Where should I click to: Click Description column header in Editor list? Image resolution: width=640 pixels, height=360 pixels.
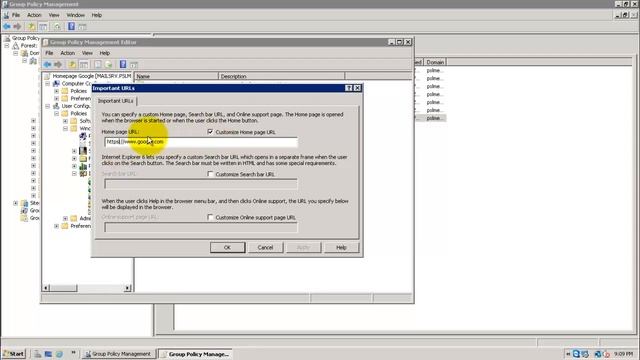pos(282,76)
